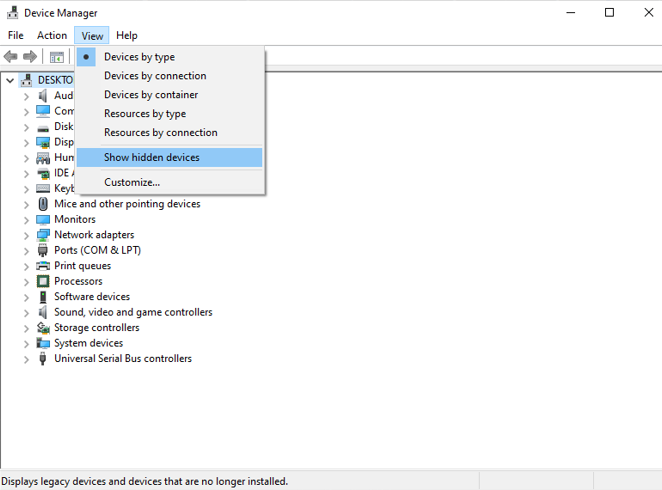Click the Computer monitor category icon
Image resolution: width=662 pixels, height=490 pixels.
click(x=43, y=111)
